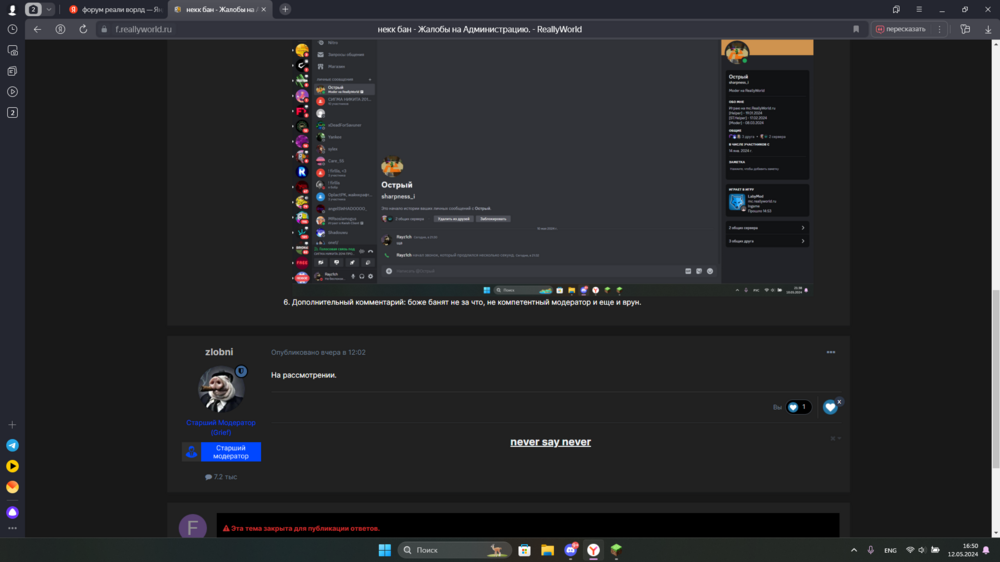Open the notifications bell icon
The image size is (1000, 562).
[x=987, y=550]
